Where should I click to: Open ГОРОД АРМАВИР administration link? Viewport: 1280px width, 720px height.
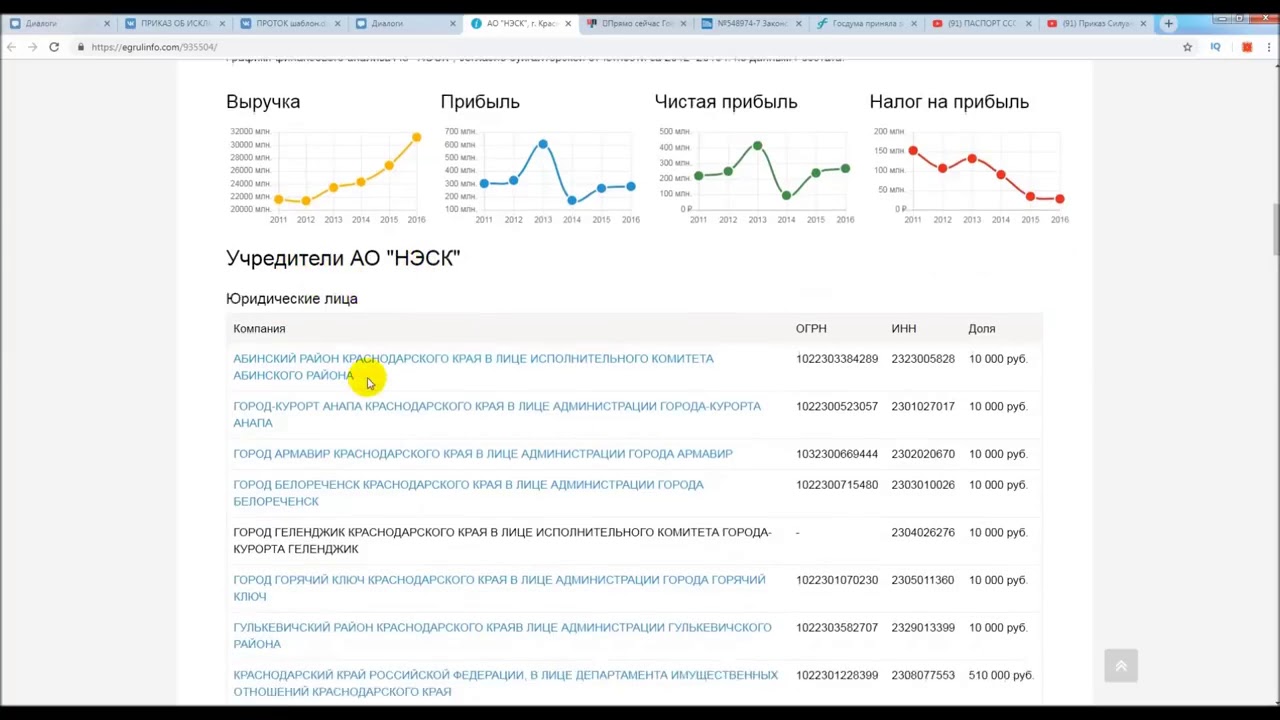coord(483,454)
